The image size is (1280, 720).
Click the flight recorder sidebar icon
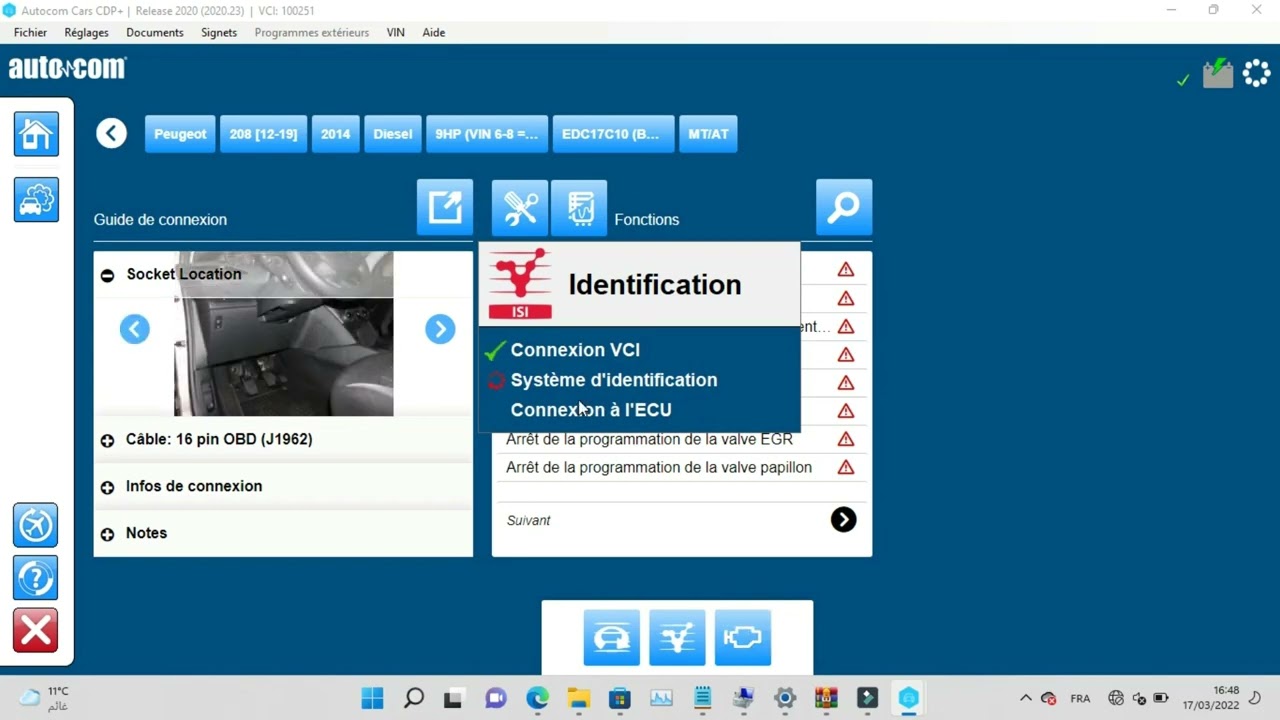coord(36,525)
